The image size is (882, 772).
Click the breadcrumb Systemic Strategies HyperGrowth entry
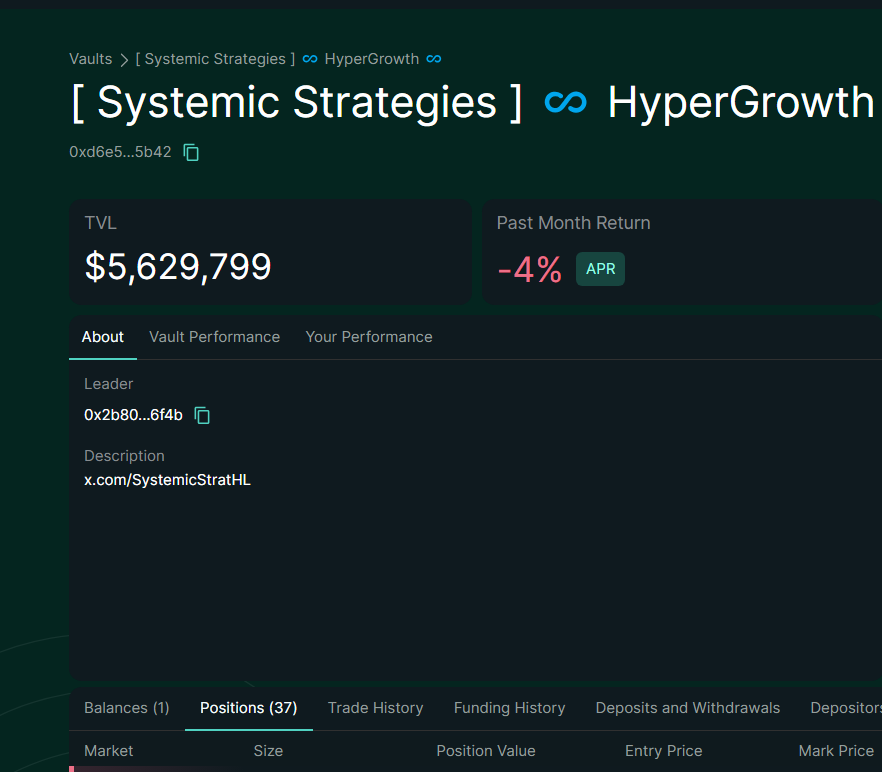(x=289, y=59)
